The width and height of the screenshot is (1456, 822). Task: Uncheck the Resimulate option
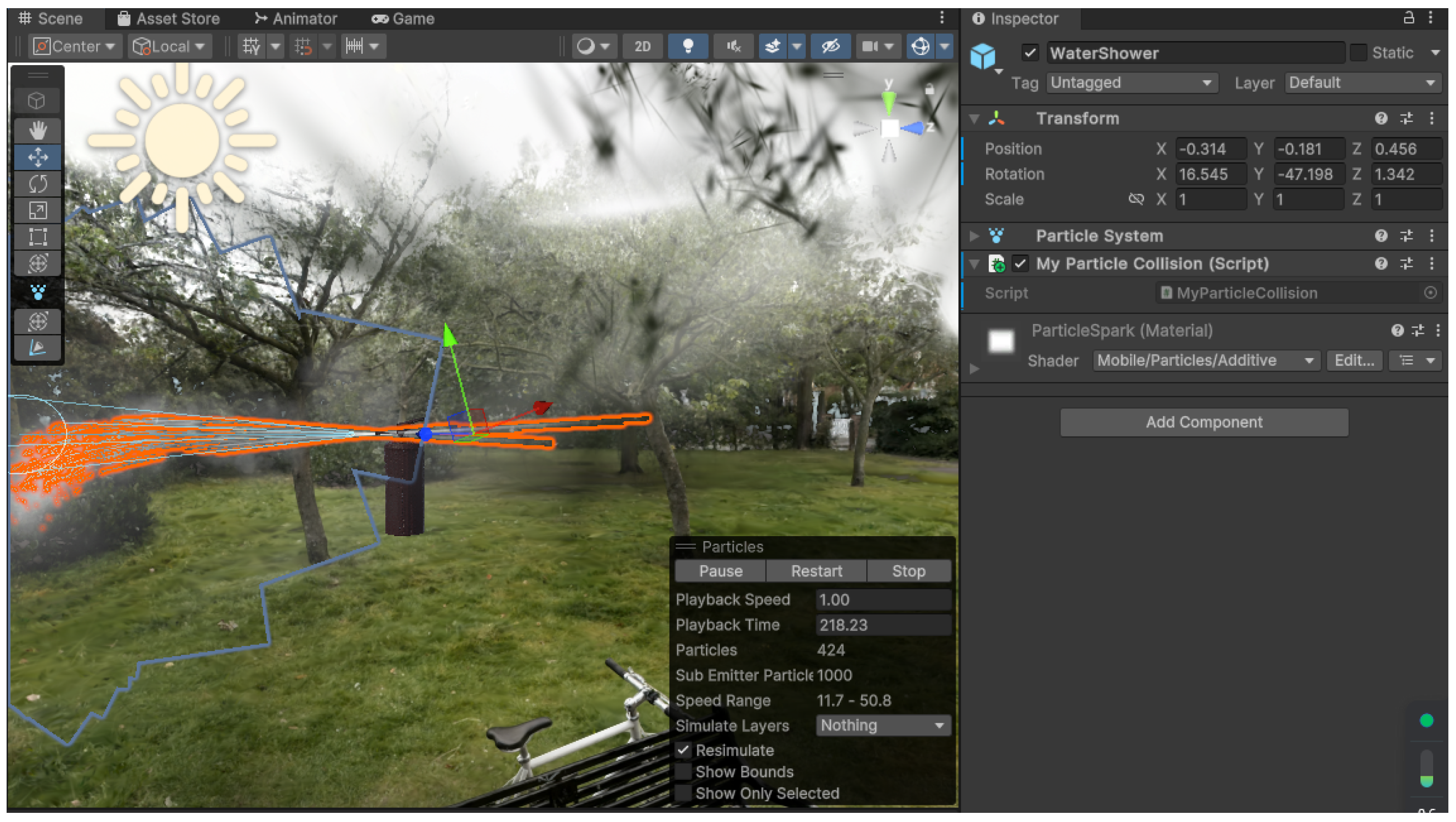pos(683,750)
